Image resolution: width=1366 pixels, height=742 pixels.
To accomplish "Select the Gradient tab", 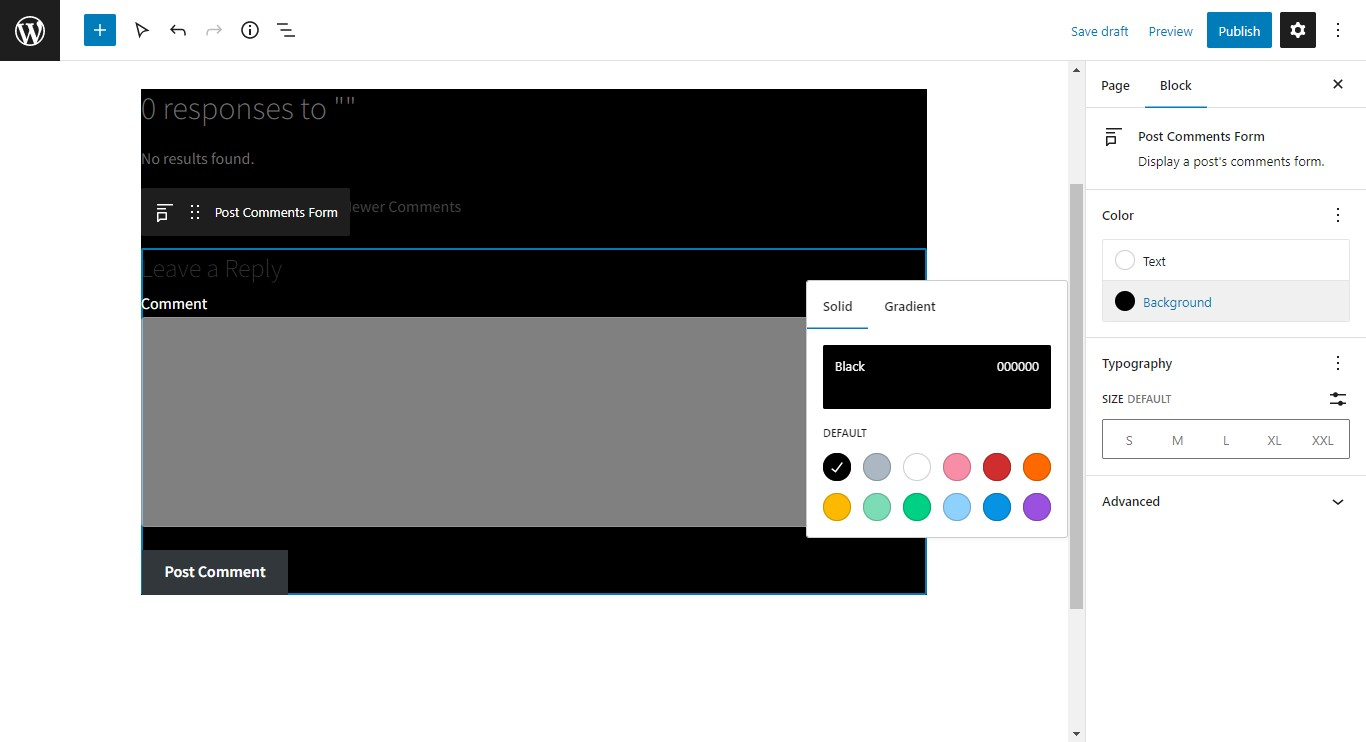I will tap(910, 306).
